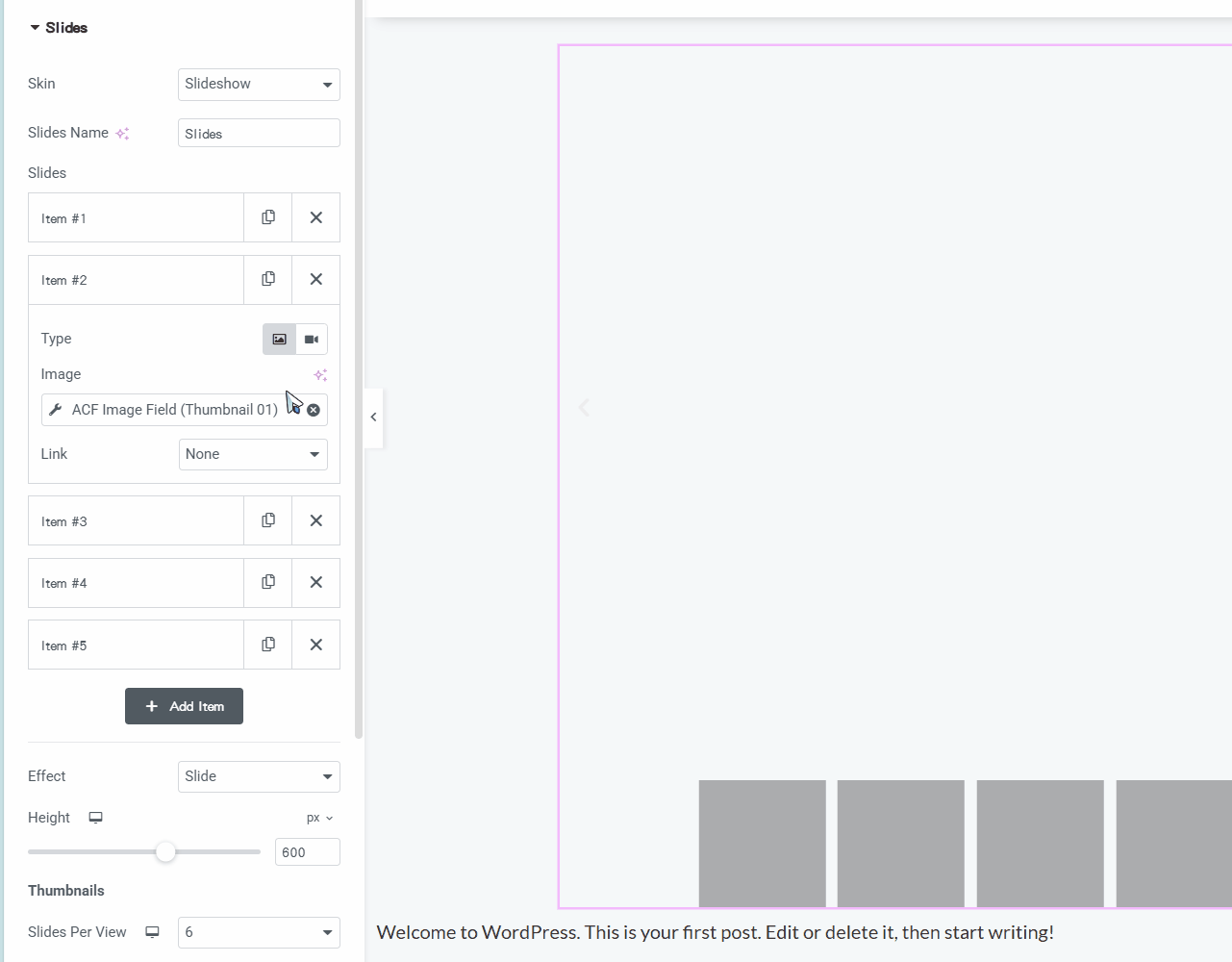Hide the editor panel with collapse arrow
The height and width of the screenshot is (962, 1232).
pyautogui.click(x=373, y=418)
